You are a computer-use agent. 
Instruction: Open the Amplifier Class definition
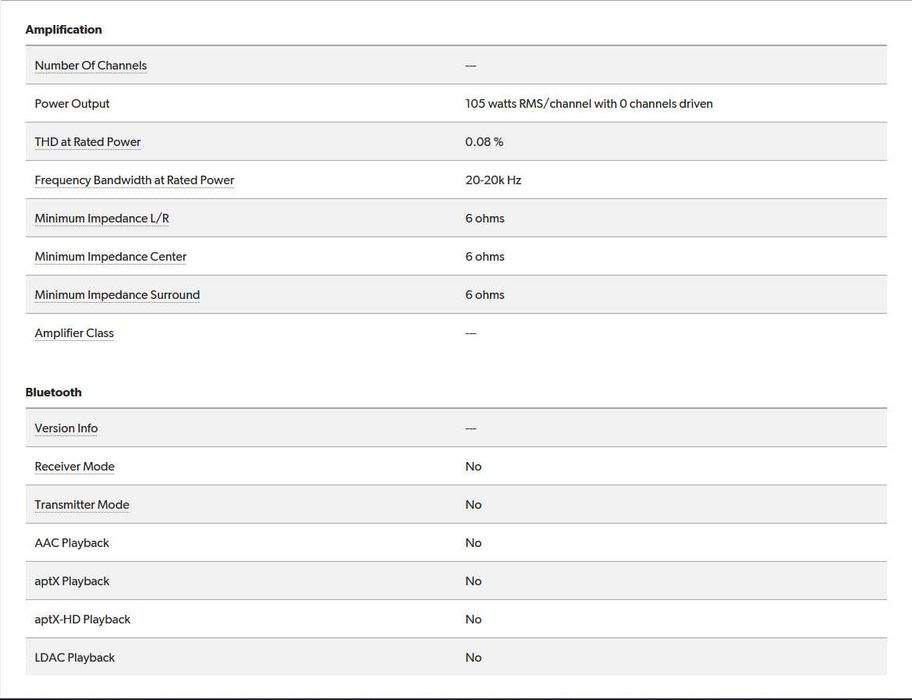tap(74, 333)
